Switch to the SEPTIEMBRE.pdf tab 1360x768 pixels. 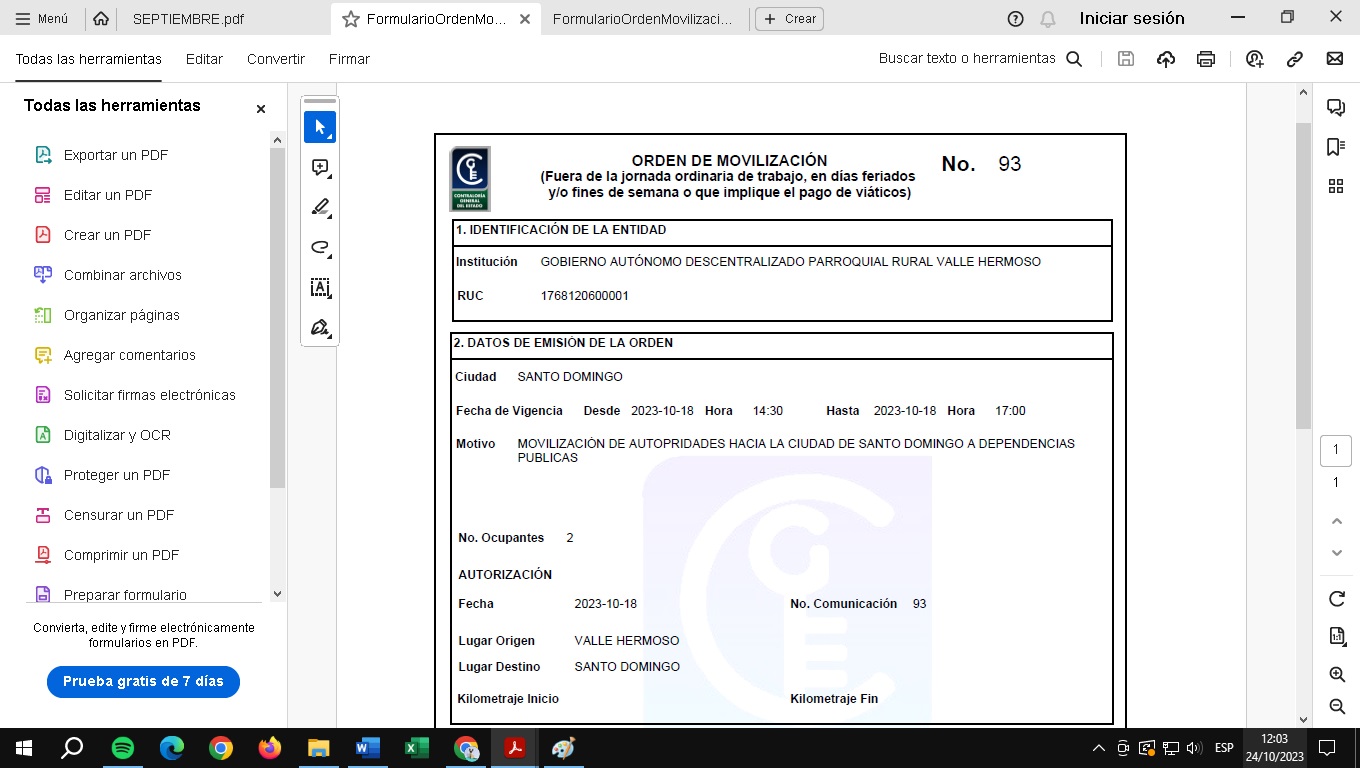point(188,19)
